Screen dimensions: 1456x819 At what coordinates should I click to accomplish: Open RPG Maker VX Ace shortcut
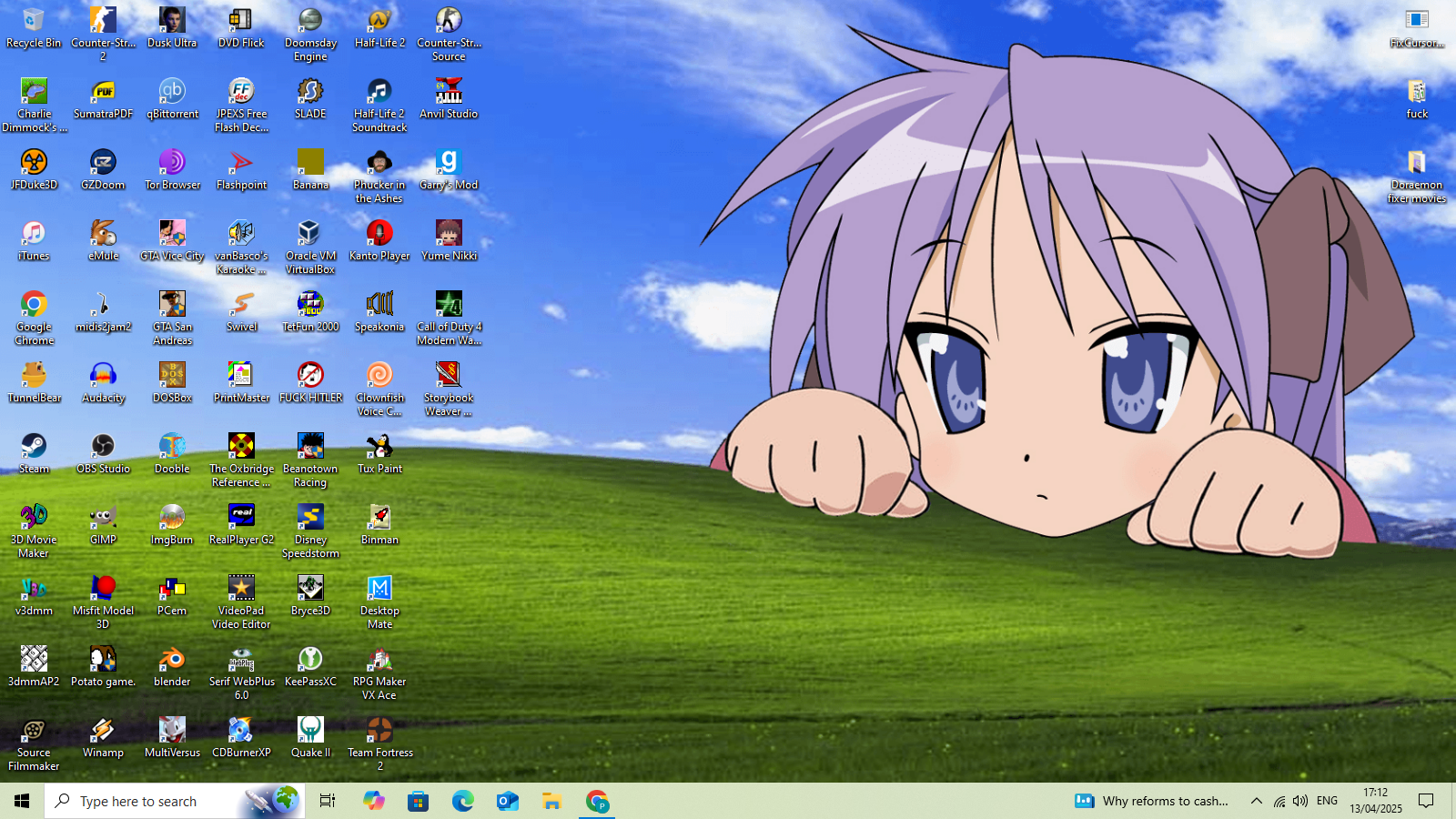point(379,673)
